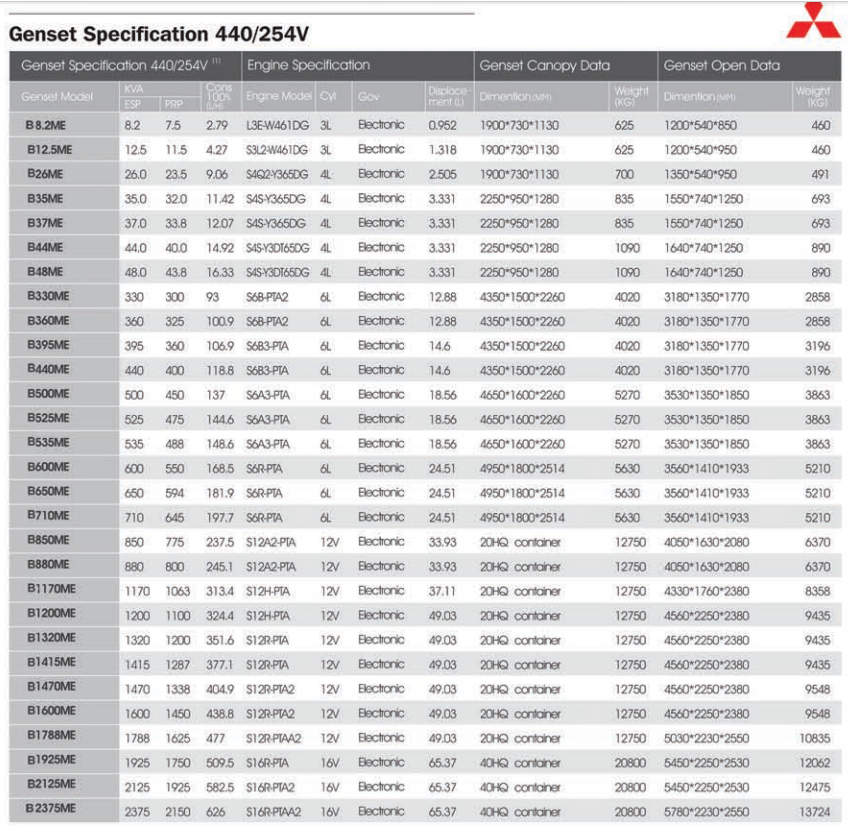
Task: Click open weight value '10835'
Action: tap(814, 739)
